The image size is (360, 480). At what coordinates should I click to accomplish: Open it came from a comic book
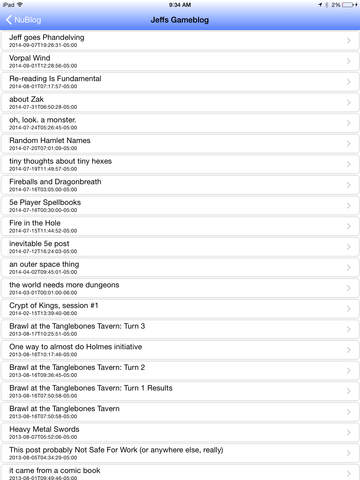(180, 473)
